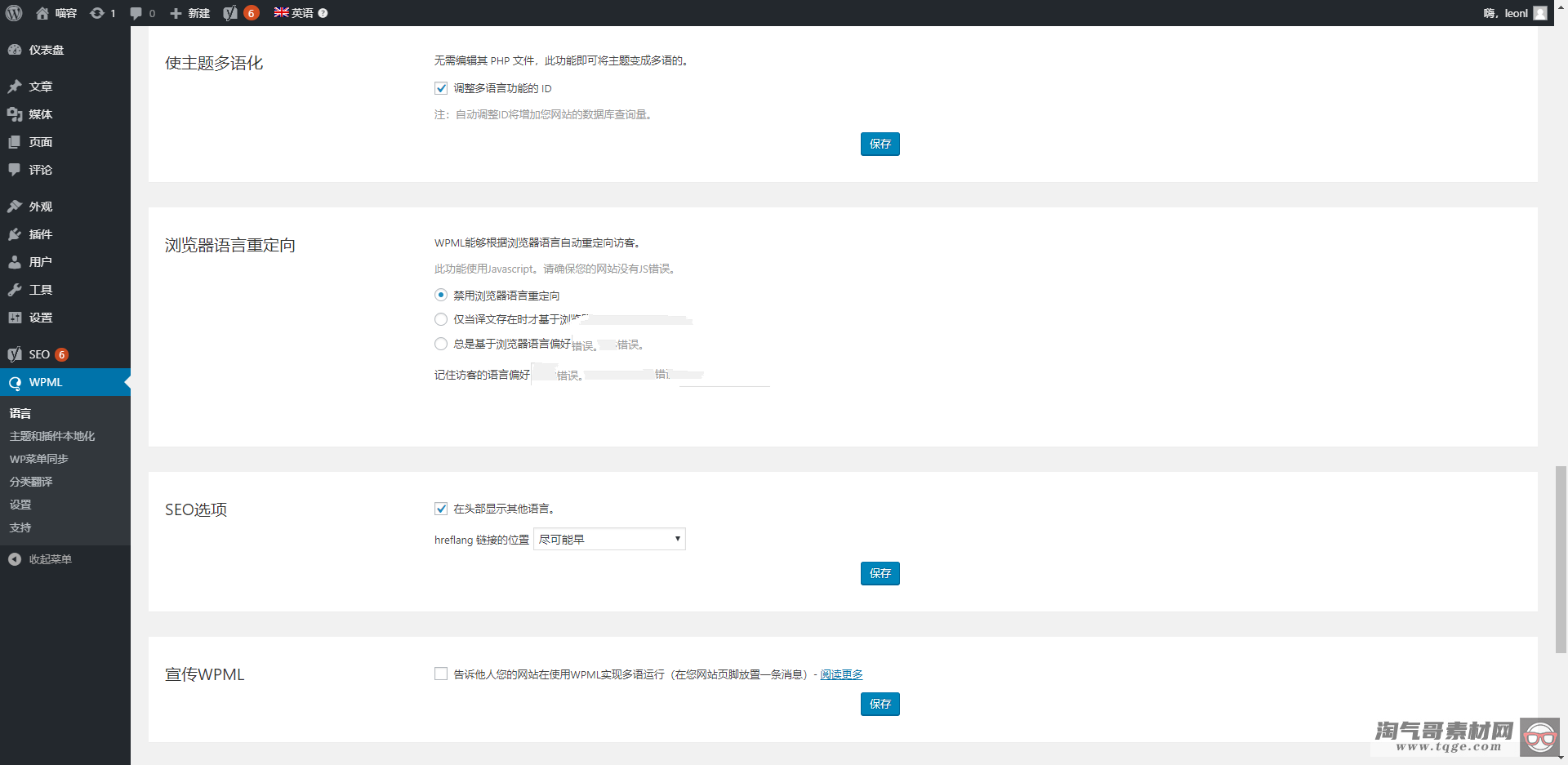Open the Yoast SEO icon in admin bar

click(230, 13)
